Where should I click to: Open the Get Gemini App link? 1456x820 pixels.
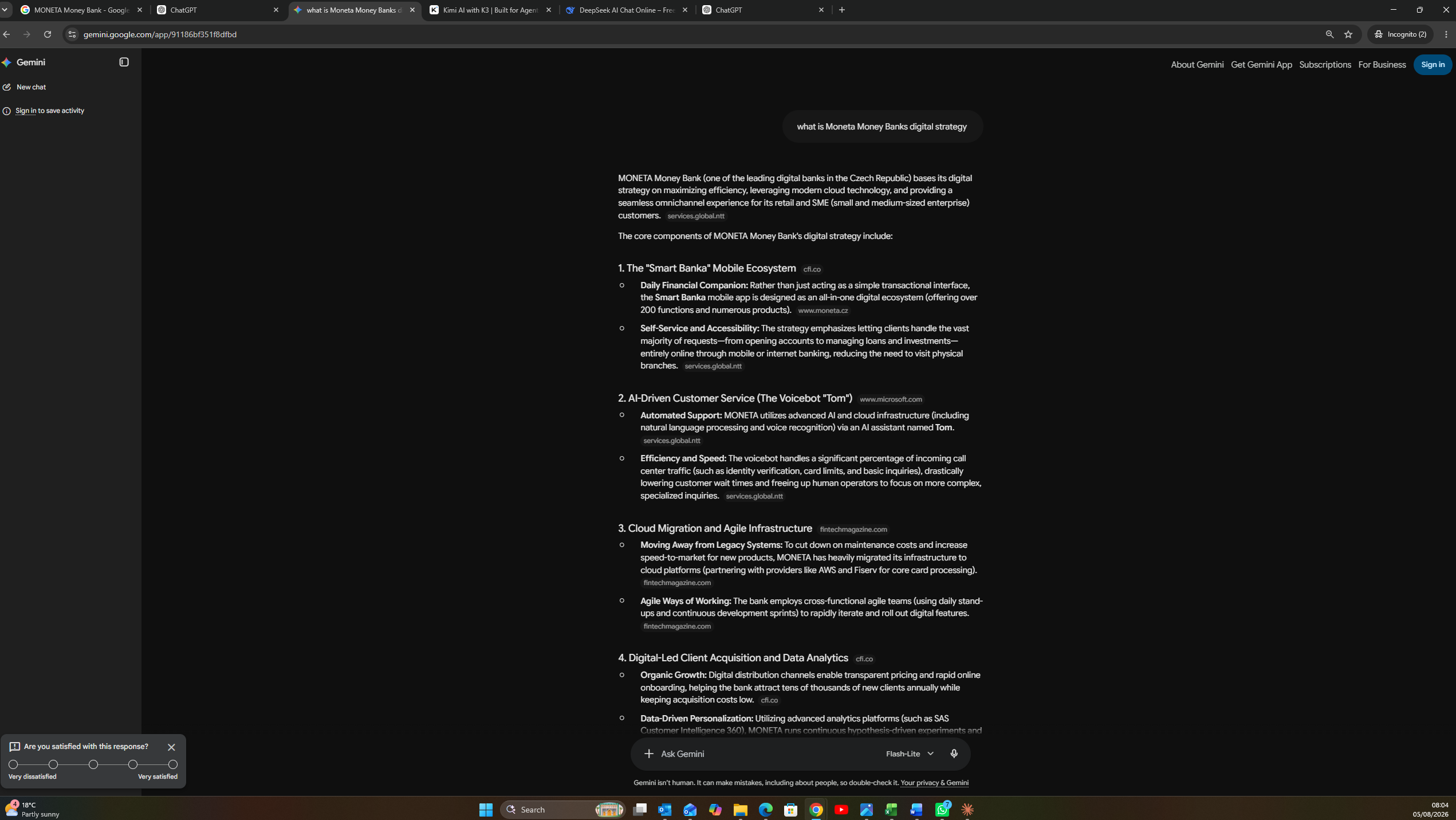coord(1261,65)
